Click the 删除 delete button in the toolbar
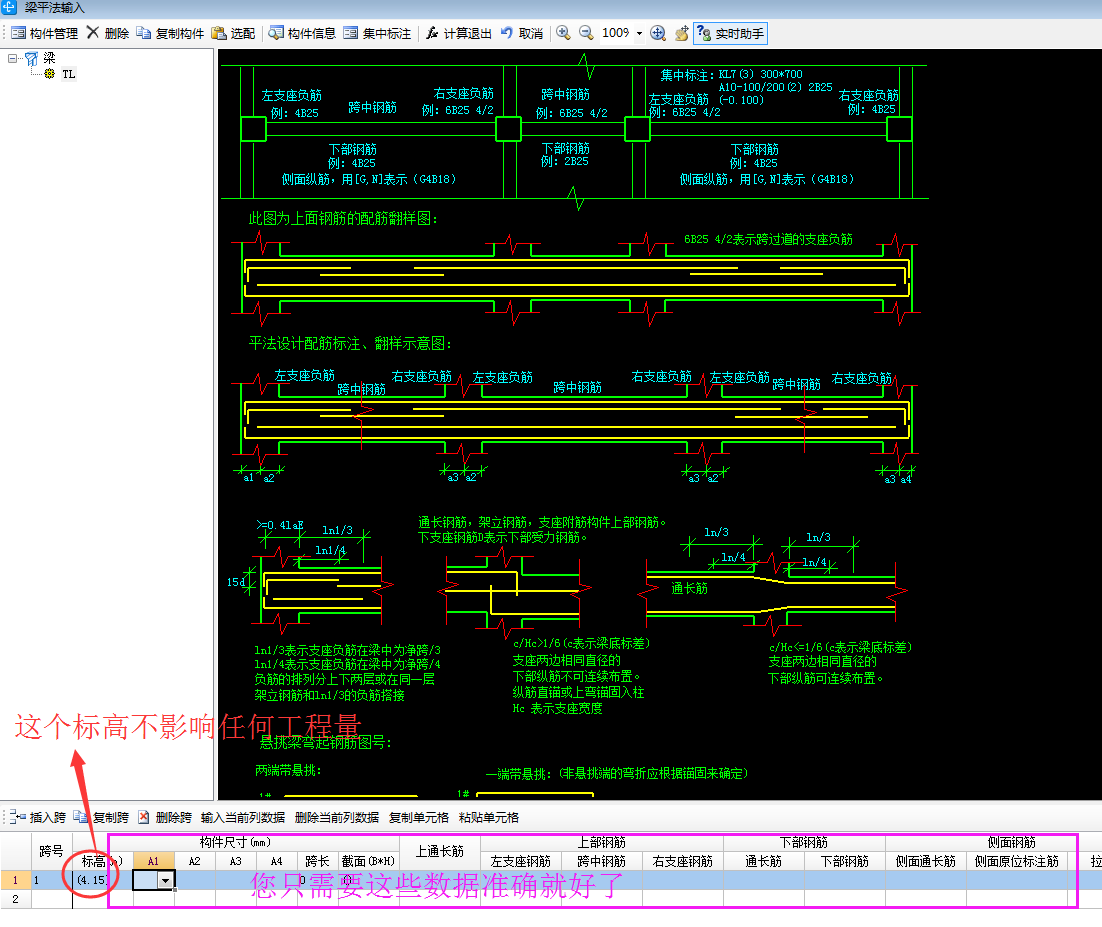1102x927 pixels. [108, 33]
